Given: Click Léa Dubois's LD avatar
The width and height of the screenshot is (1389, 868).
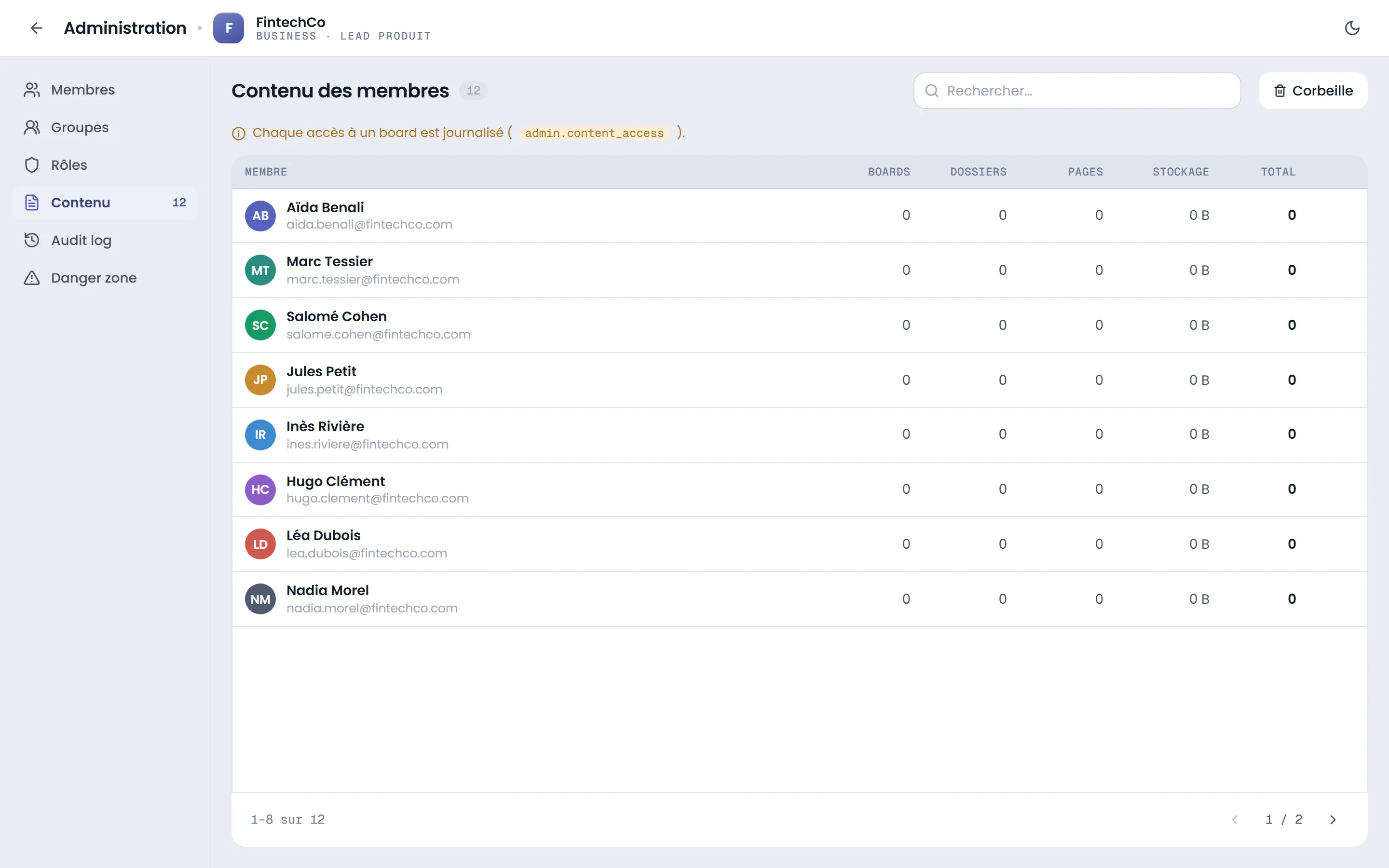Looking at the screenshot, I should coord(260,544).
